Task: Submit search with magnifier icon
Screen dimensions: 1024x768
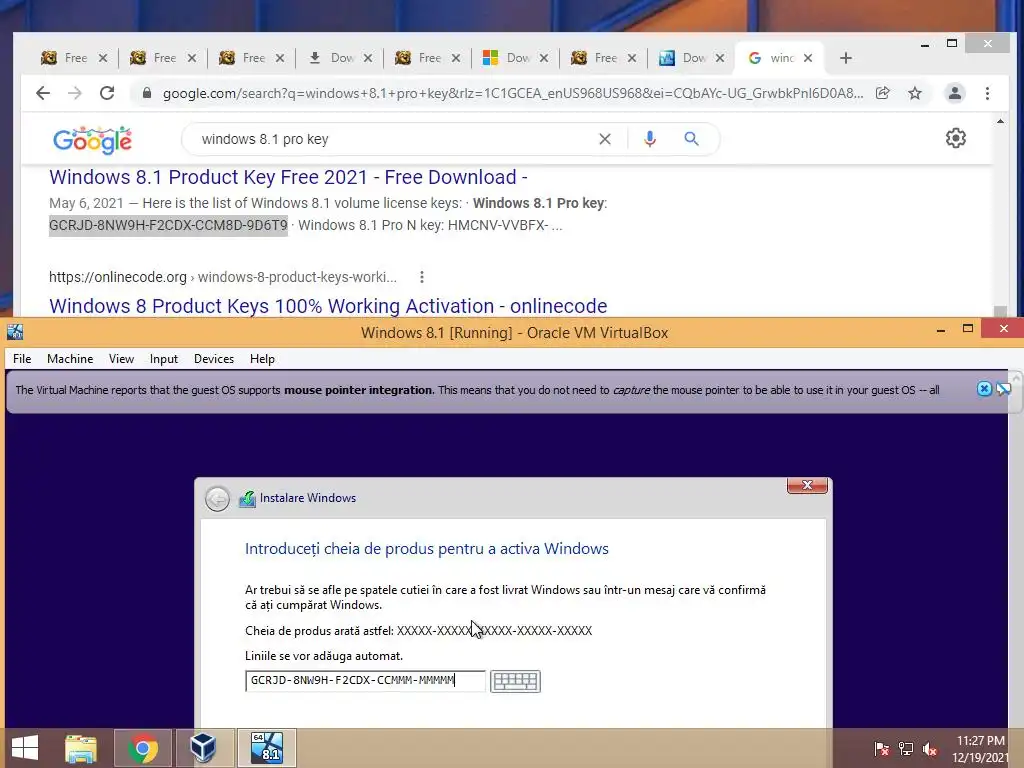Action: (692, 138)
